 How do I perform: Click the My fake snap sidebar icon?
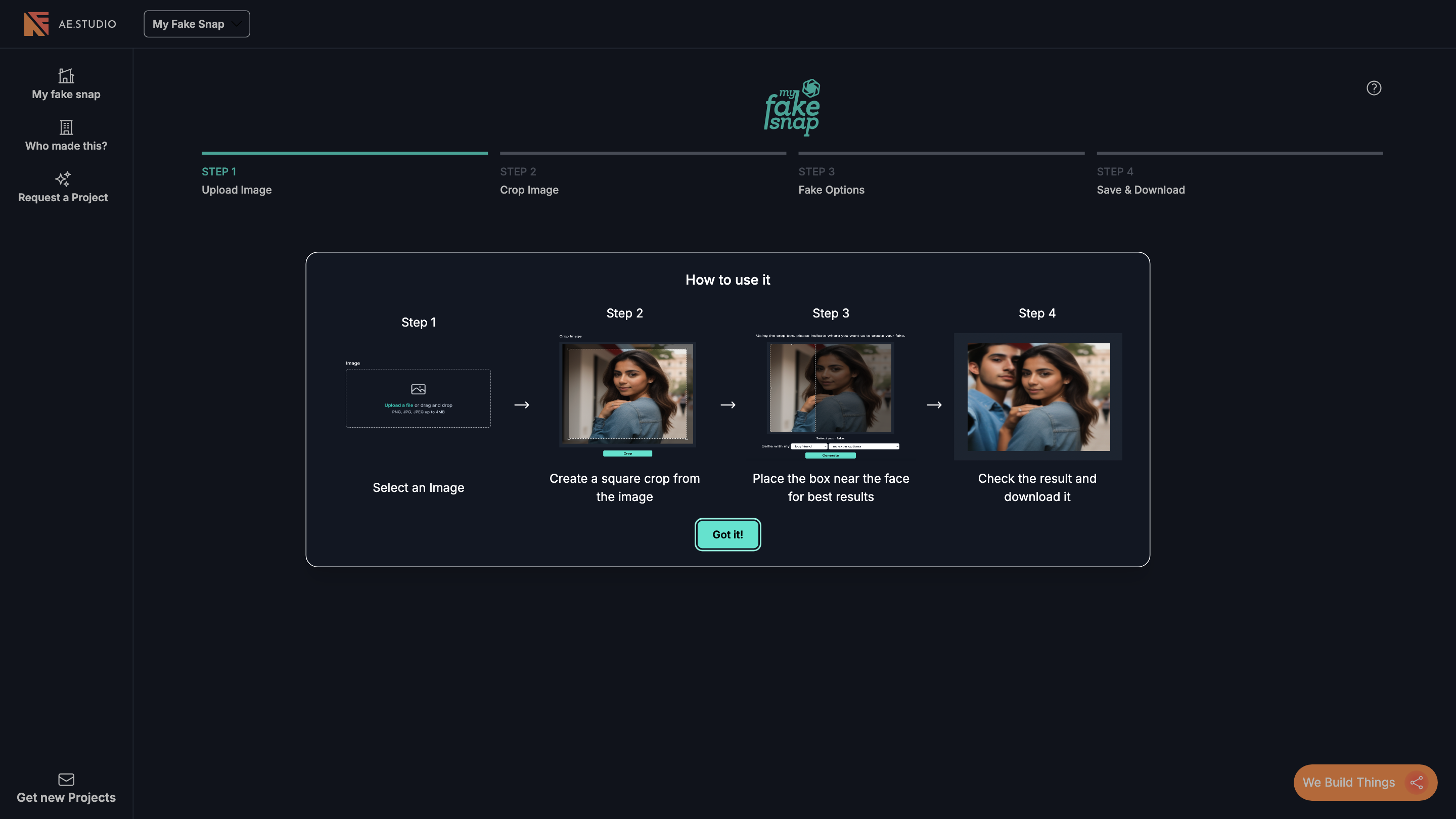(x=66, y=76)
